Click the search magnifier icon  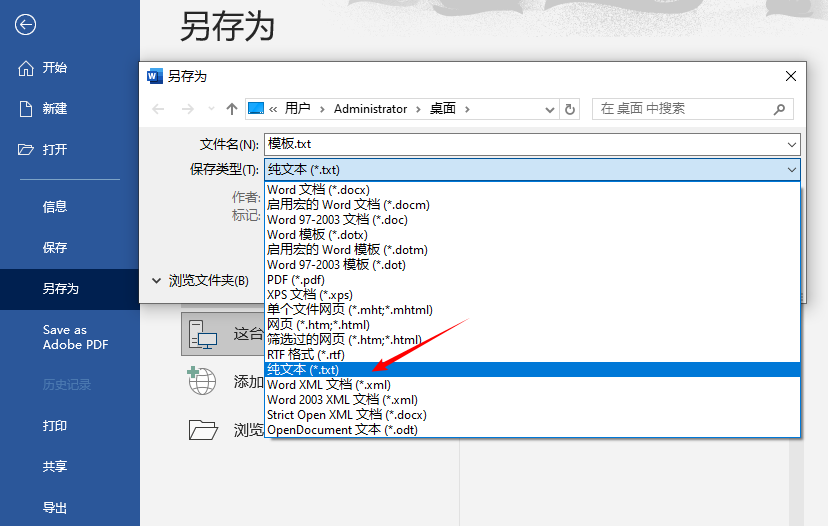point(779,109)
